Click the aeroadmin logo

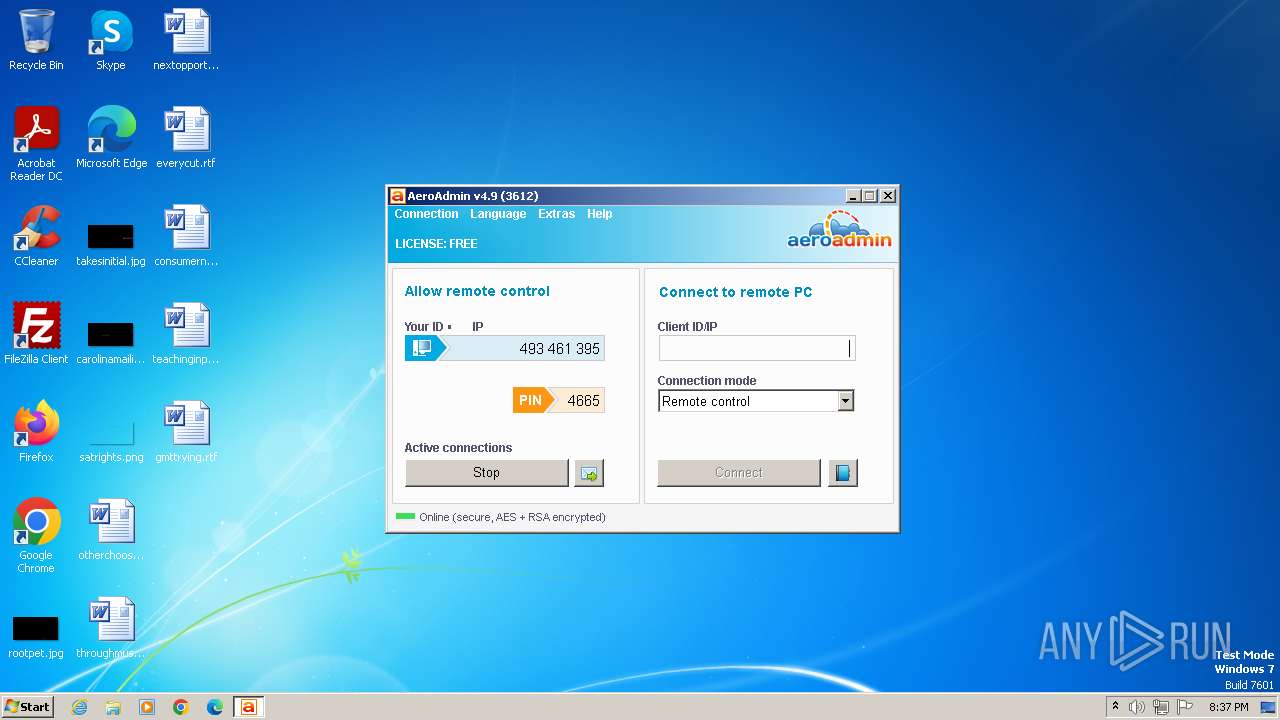click(x=839, y=229)
